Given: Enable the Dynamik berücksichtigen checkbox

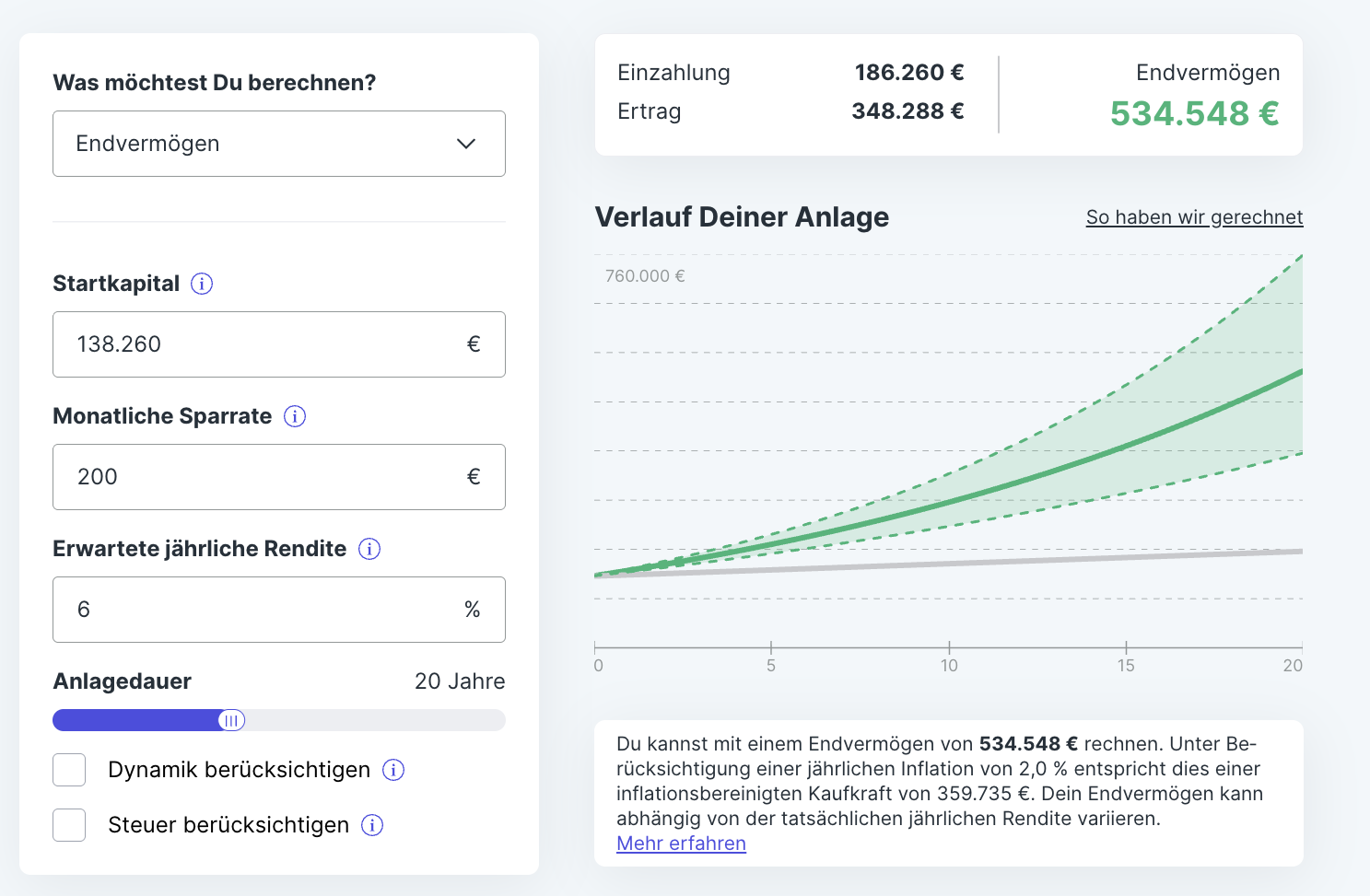Looking at the screenshot, I should pyautogui.click(x=69, y=770).
